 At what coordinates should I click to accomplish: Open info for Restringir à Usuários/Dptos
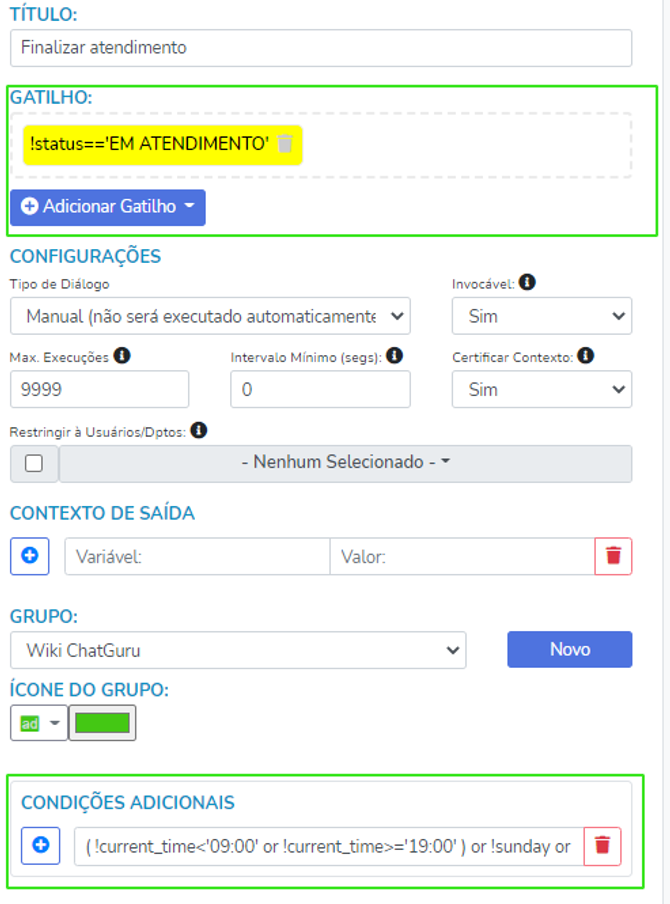coord(199,430)
